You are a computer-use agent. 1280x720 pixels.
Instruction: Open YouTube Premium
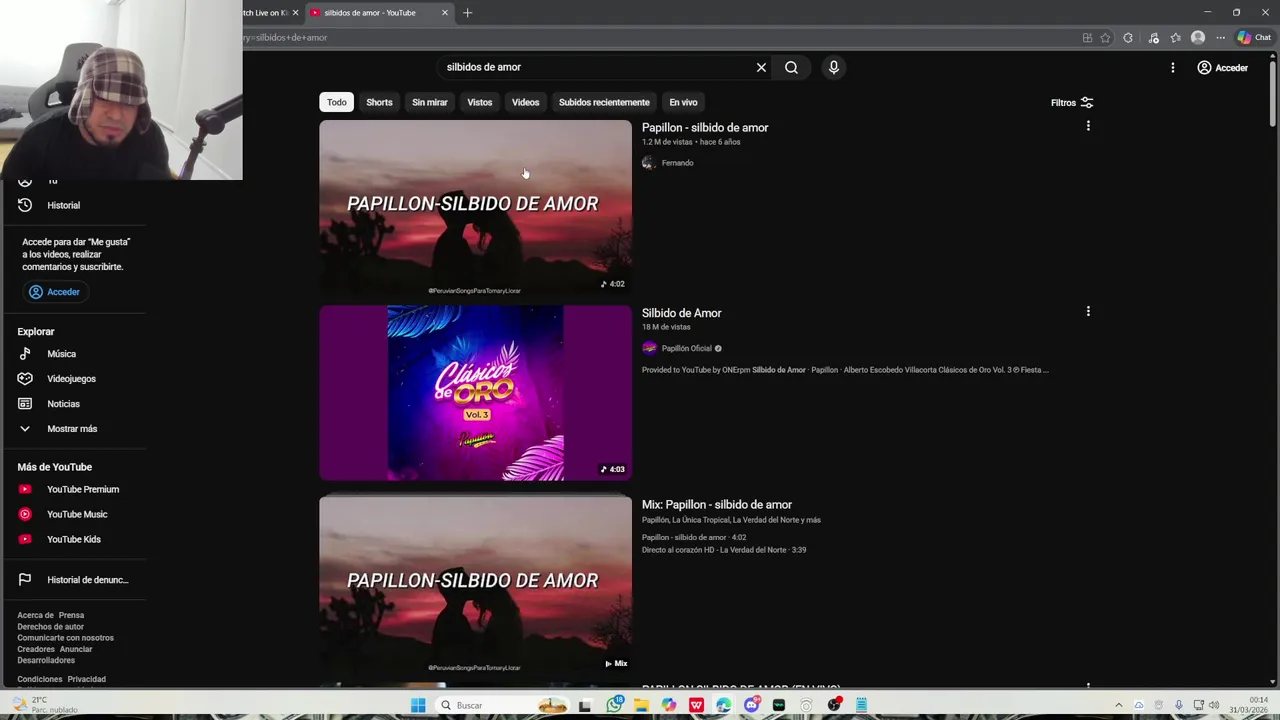[82, 489]
